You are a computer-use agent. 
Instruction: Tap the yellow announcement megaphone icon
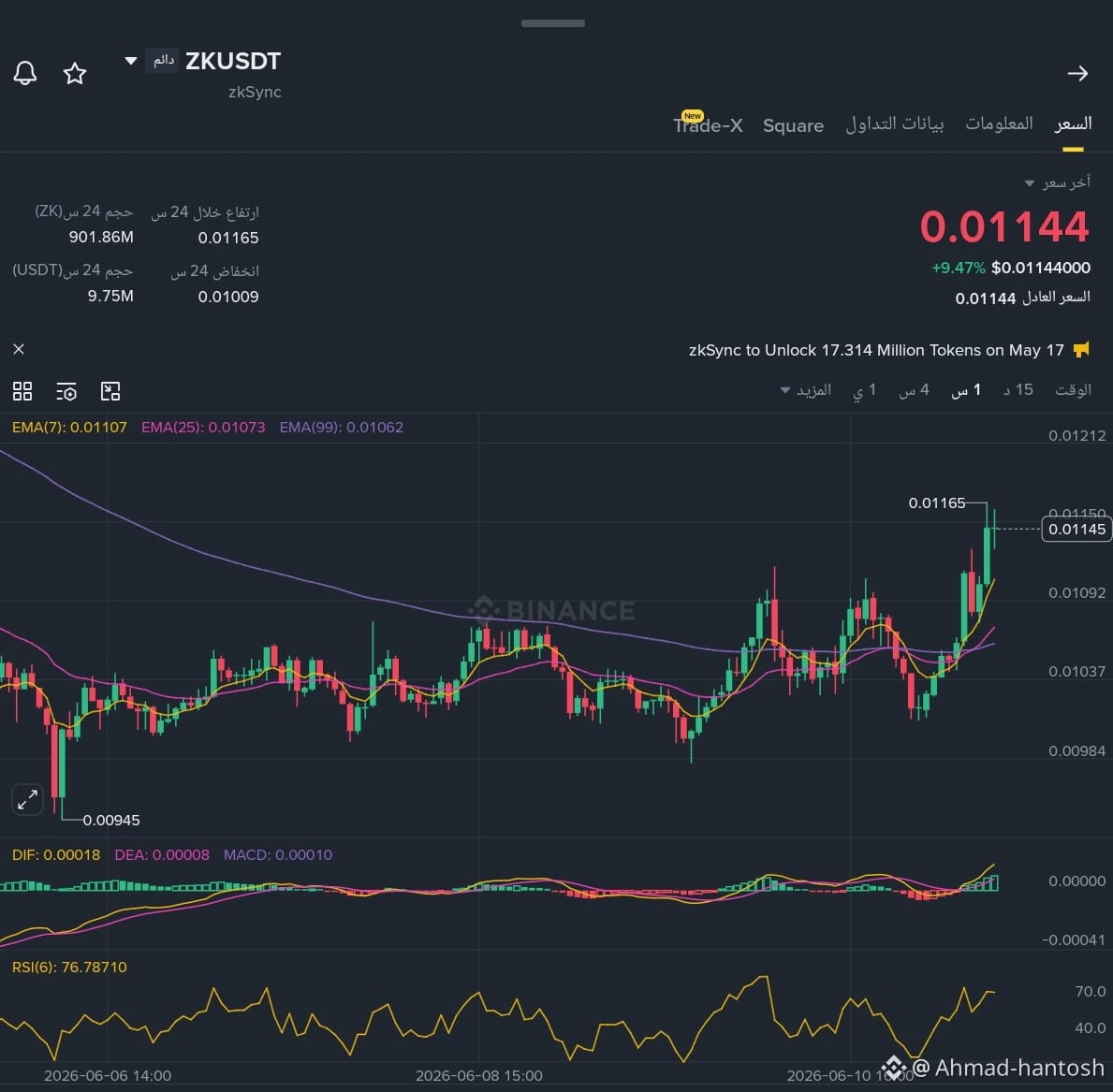pos(1081,349)
